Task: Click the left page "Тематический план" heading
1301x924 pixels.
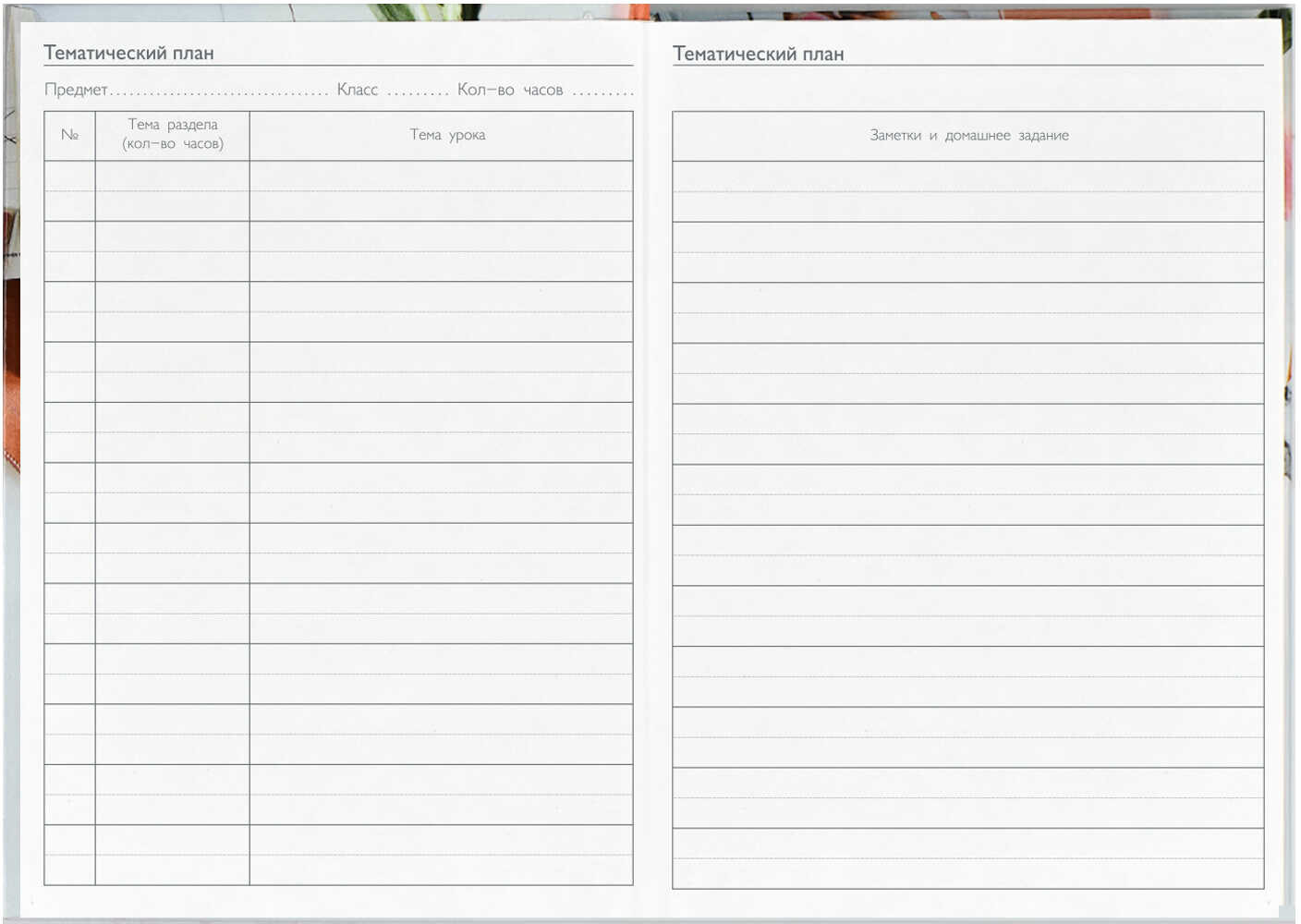Action: pos(128,53)
